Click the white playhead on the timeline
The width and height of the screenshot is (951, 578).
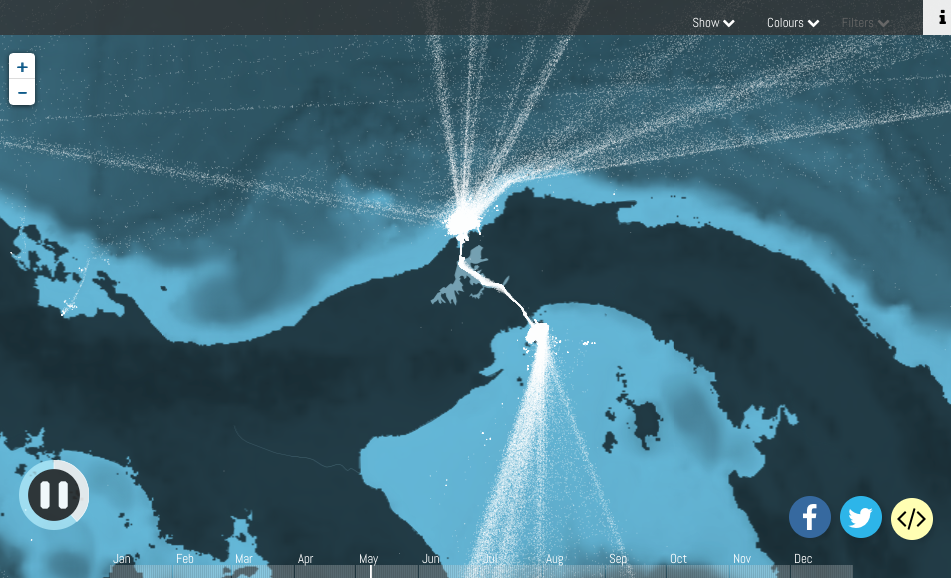(x=371, y=571)
